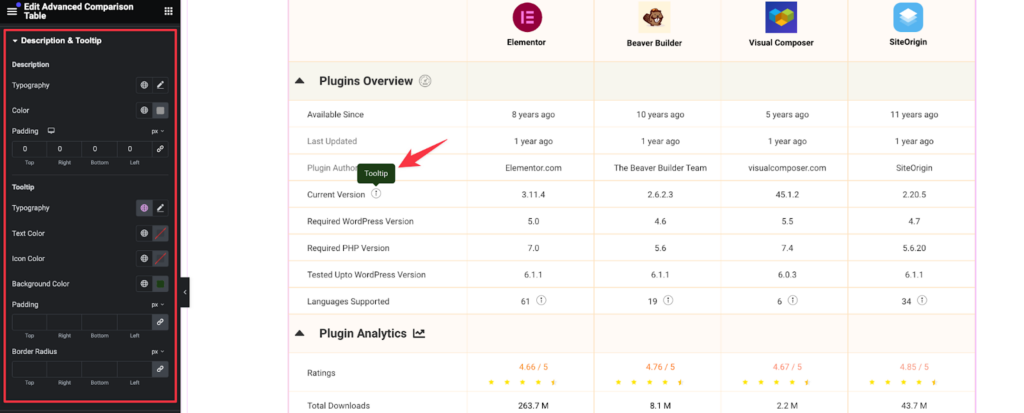1024x413 pixels.
Task: Click the SiteOrigin logo icon
Action: tap(908, 18)
